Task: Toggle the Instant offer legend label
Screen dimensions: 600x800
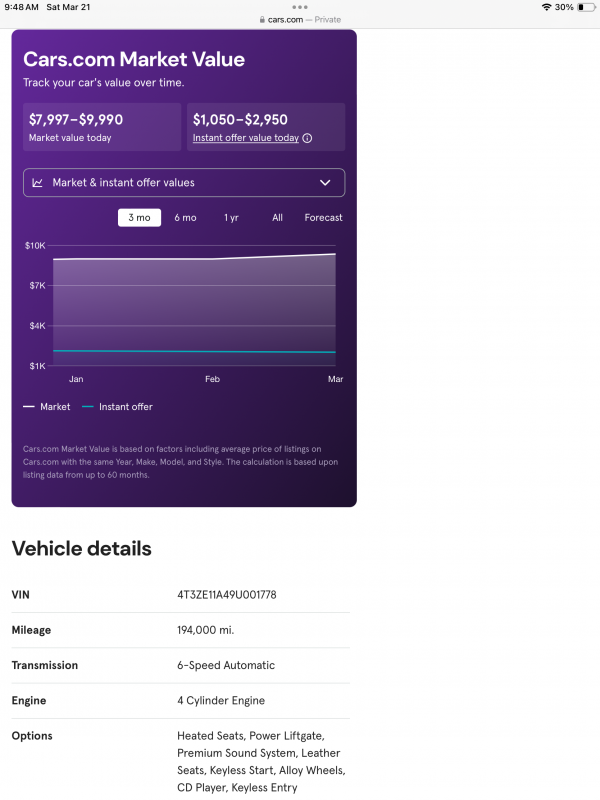Action: pyautogui.click(x=125, y=407)
